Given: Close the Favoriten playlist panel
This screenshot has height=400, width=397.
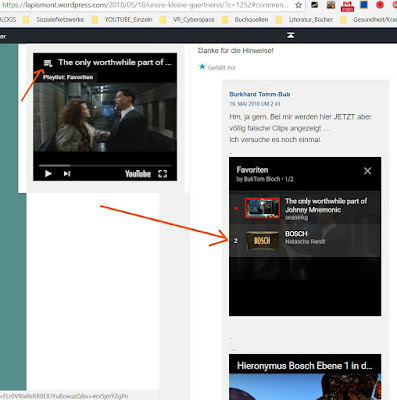Looking at the screenshot, I should 367,171.
